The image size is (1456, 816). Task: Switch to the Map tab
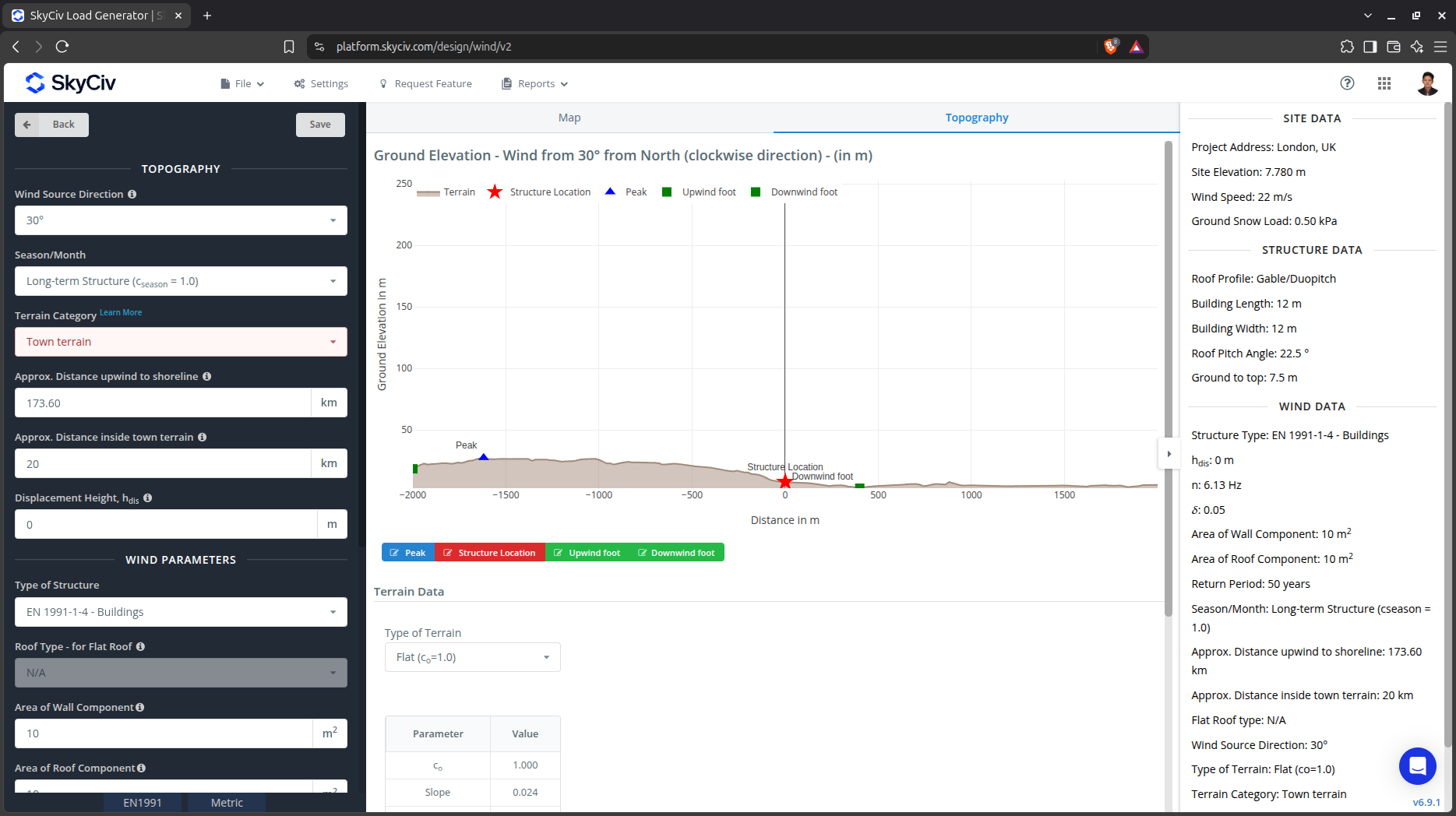click(569, 118)
